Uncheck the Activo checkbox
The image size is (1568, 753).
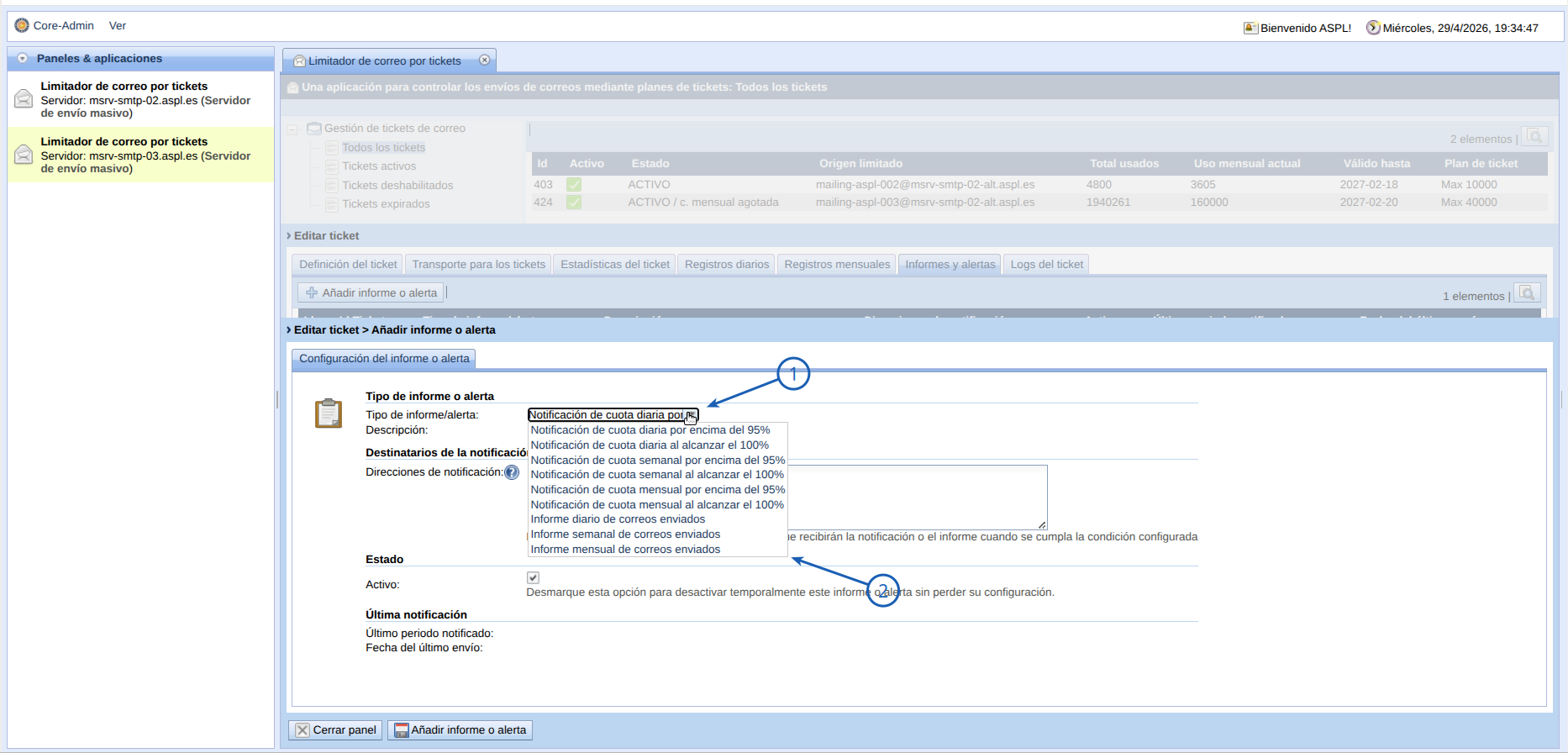click(533, 577)
